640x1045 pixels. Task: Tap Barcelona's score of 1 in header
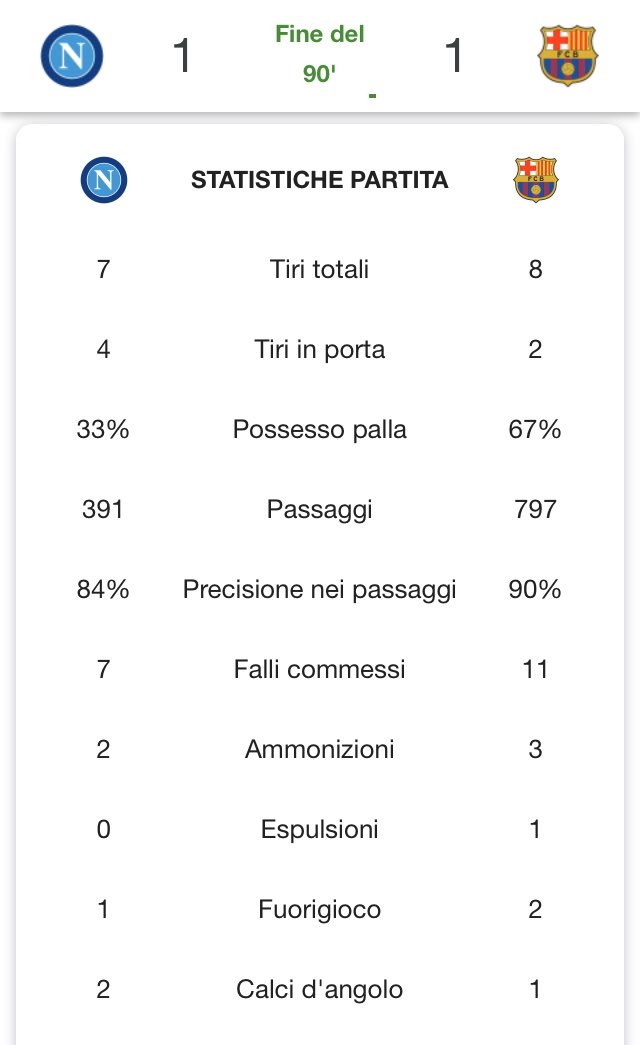point(454,55)
